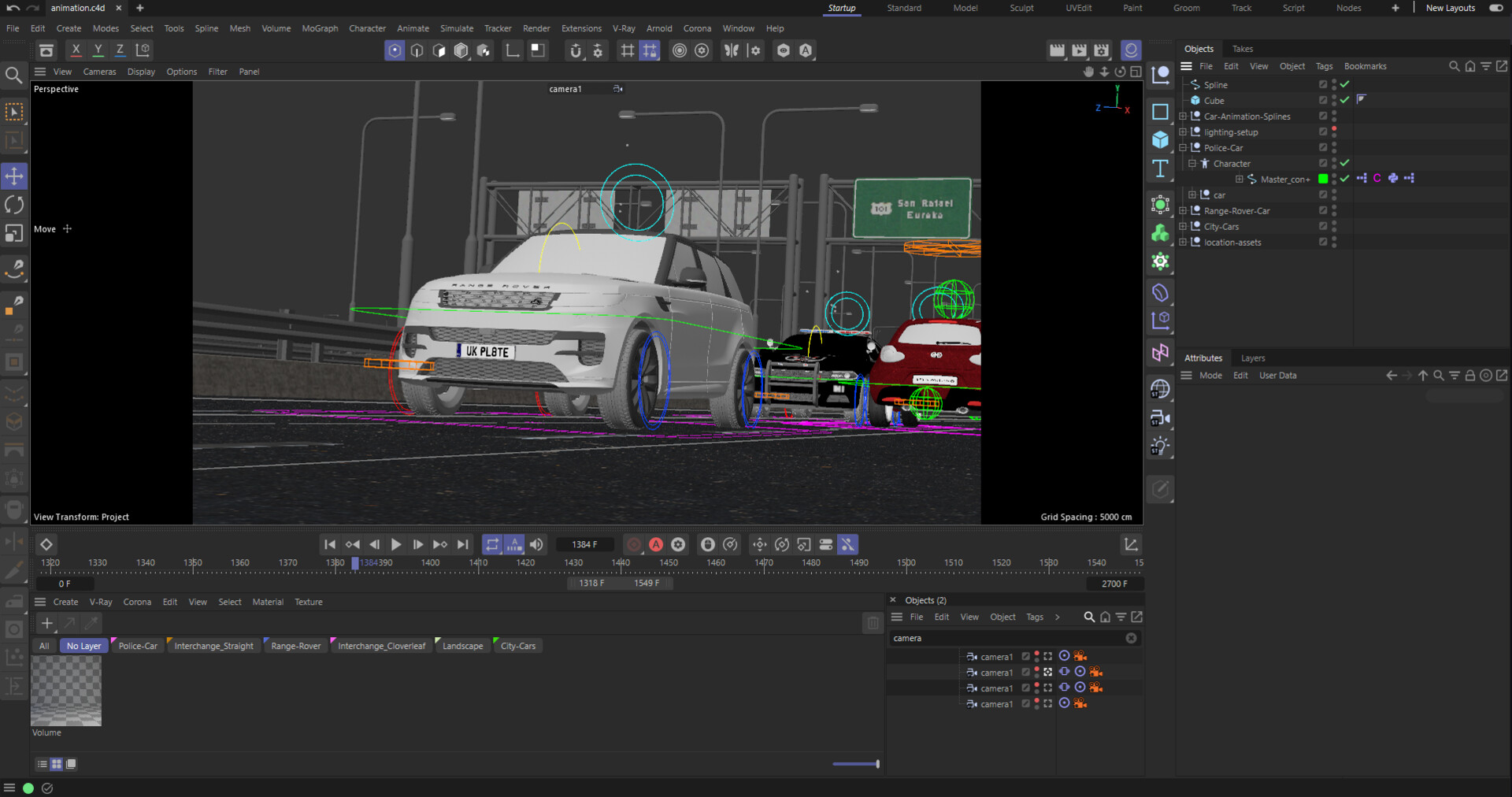The height and width of the screenshot is (797, 1512).
Task: Switch to the Takes tab
Action: [x=1243, y=49]
